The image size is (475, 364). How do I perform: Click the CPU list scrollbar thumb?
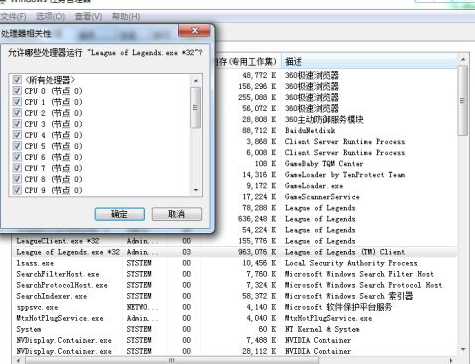click(x=196, y=107)
